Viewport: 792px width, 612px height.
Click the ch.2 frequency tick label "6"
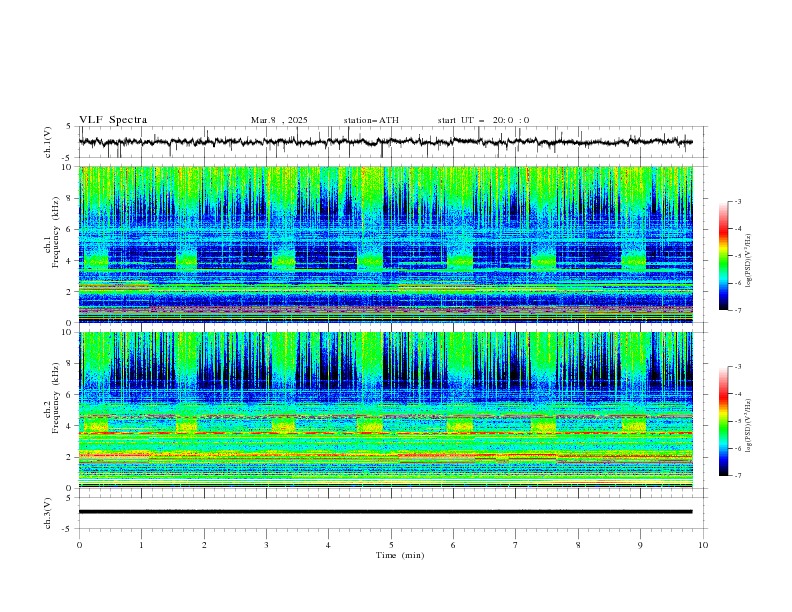[x=70, y=395]
